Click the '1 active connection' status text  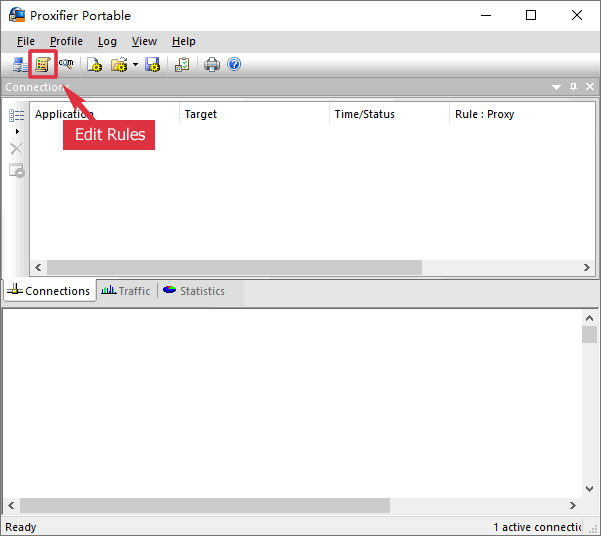pos(537,527)
